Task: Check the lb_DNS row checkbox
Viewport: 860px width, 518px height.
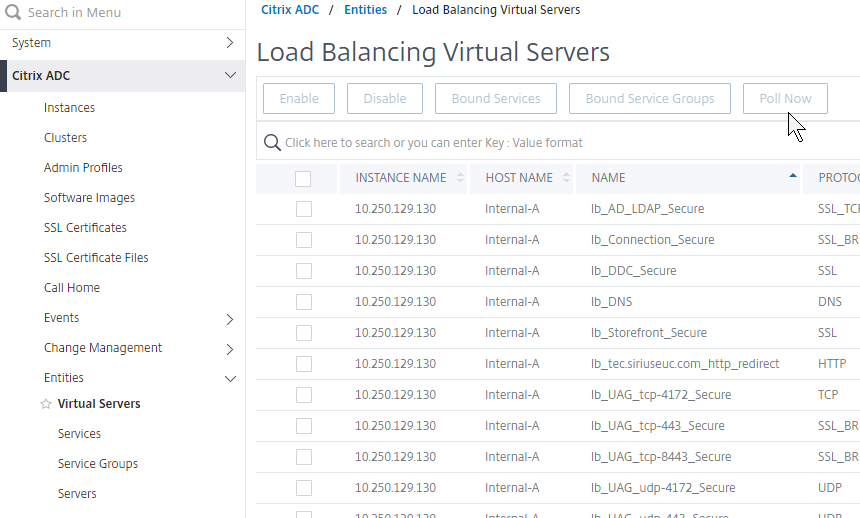Action: [x=303, y=302]
